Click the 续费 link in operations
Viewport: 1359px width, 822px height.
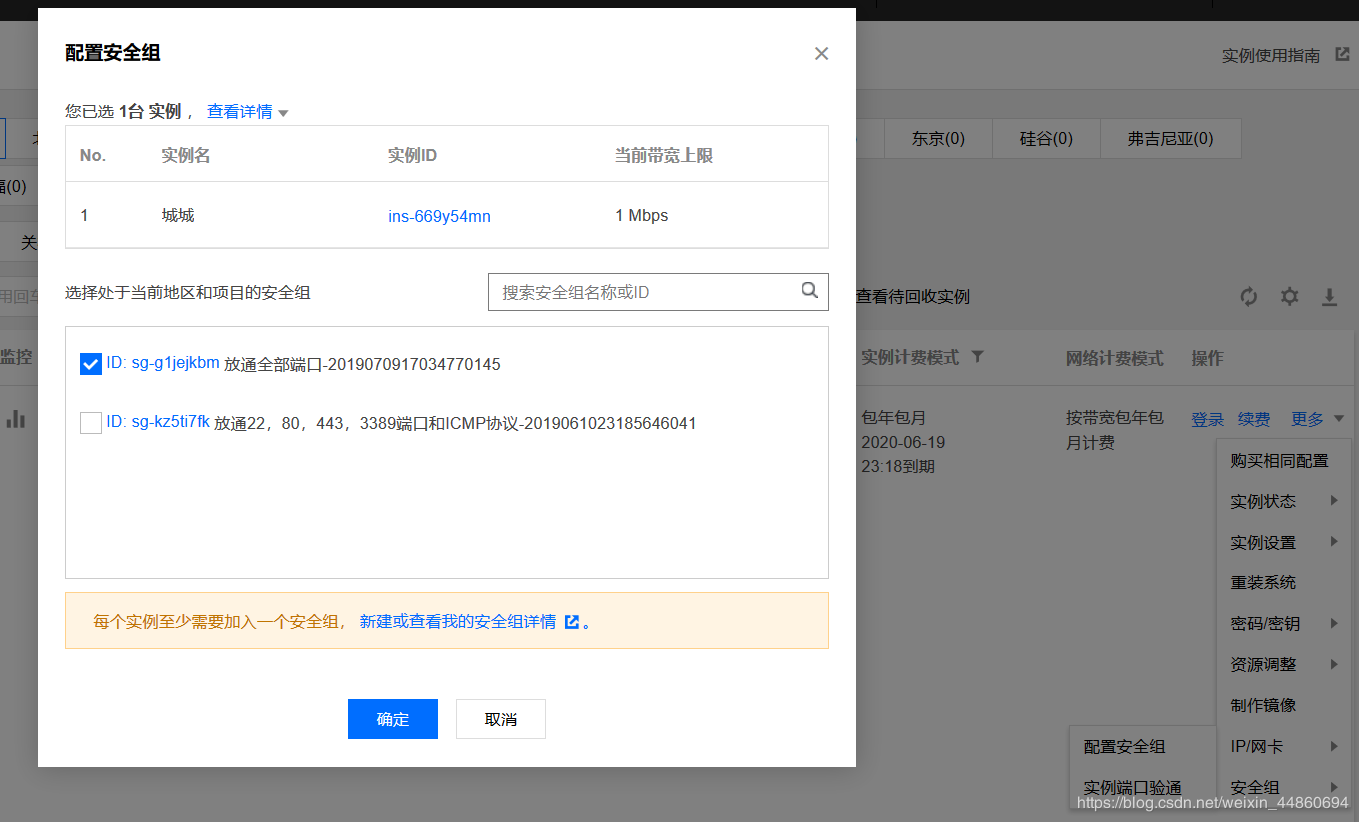click(1254, 419)
